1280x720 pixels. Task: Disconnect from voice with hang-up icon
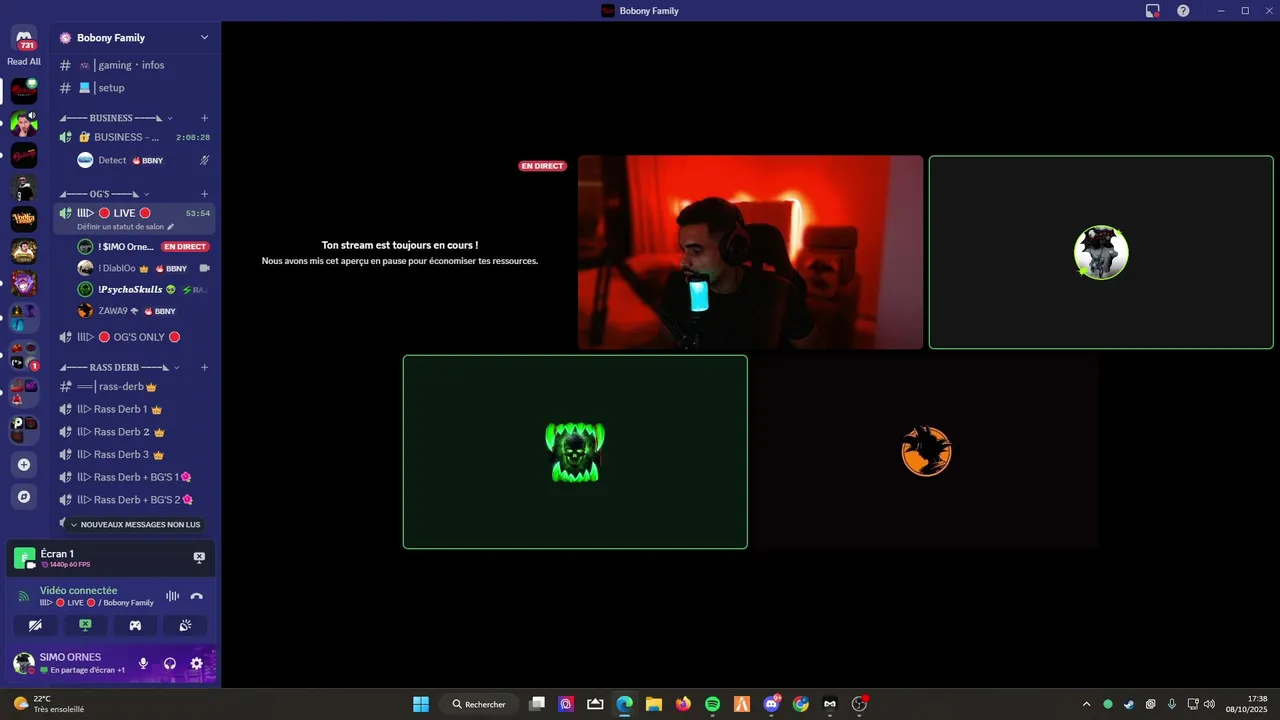point(197,596)
